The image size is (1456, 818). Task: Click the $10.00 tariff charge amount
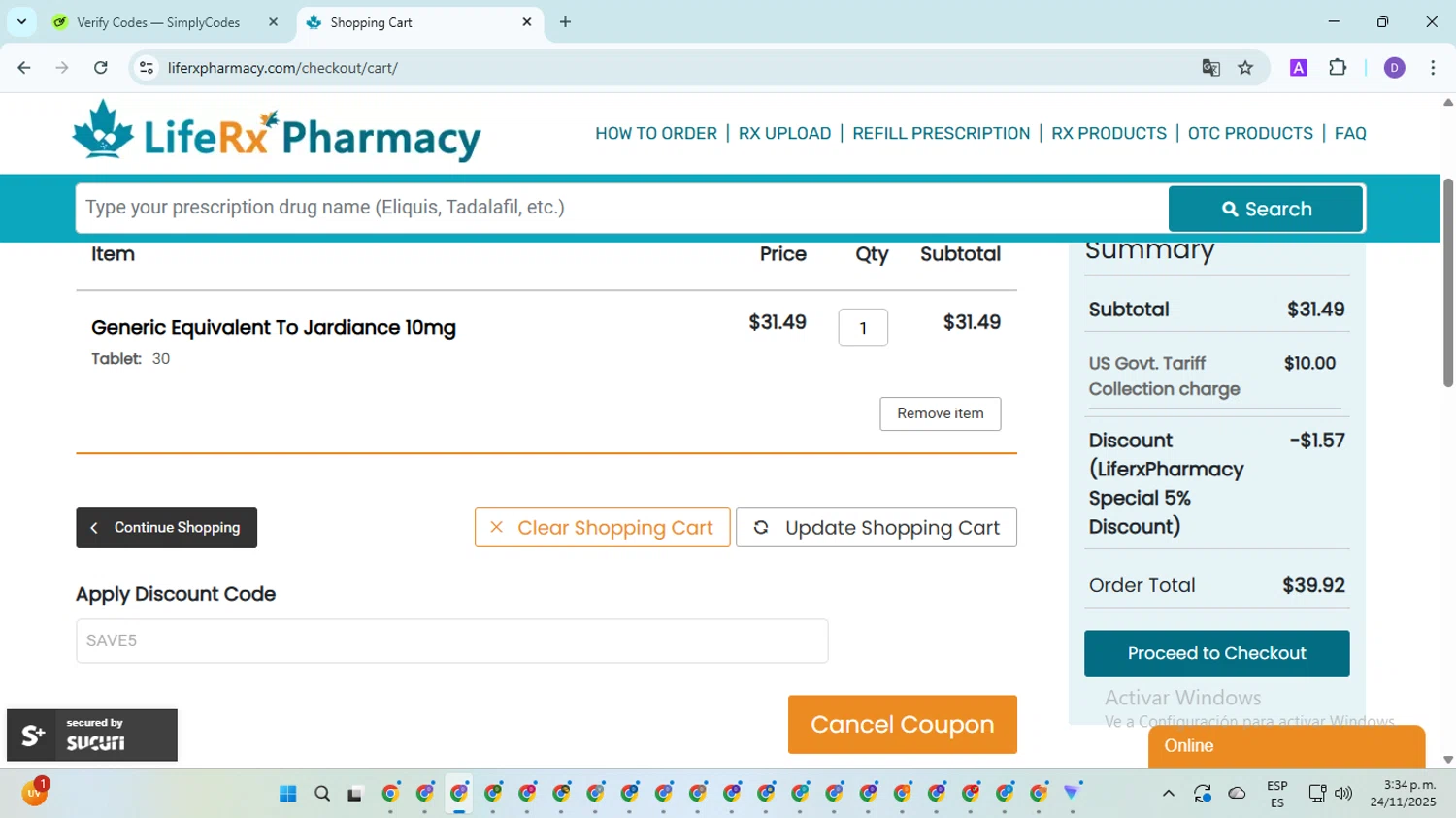1309,363
